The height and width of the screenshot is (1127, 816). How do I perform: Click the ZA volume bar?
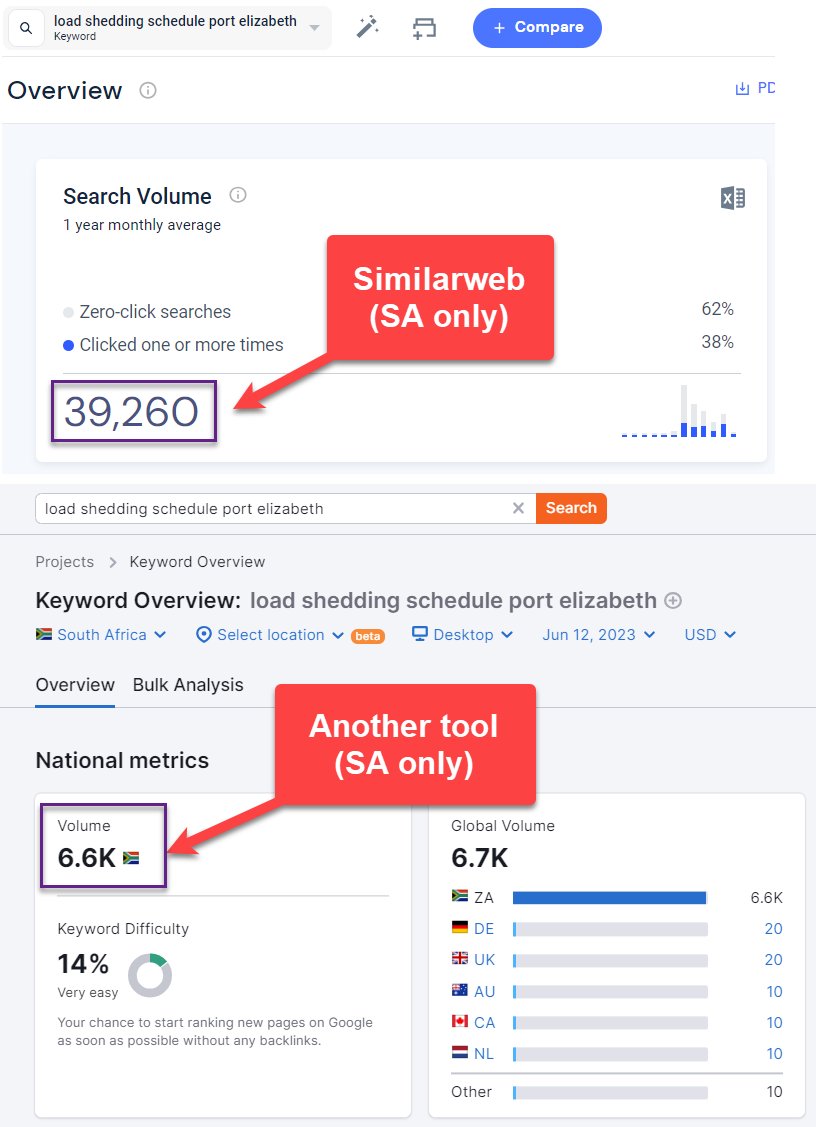click(x=609, y=898)
